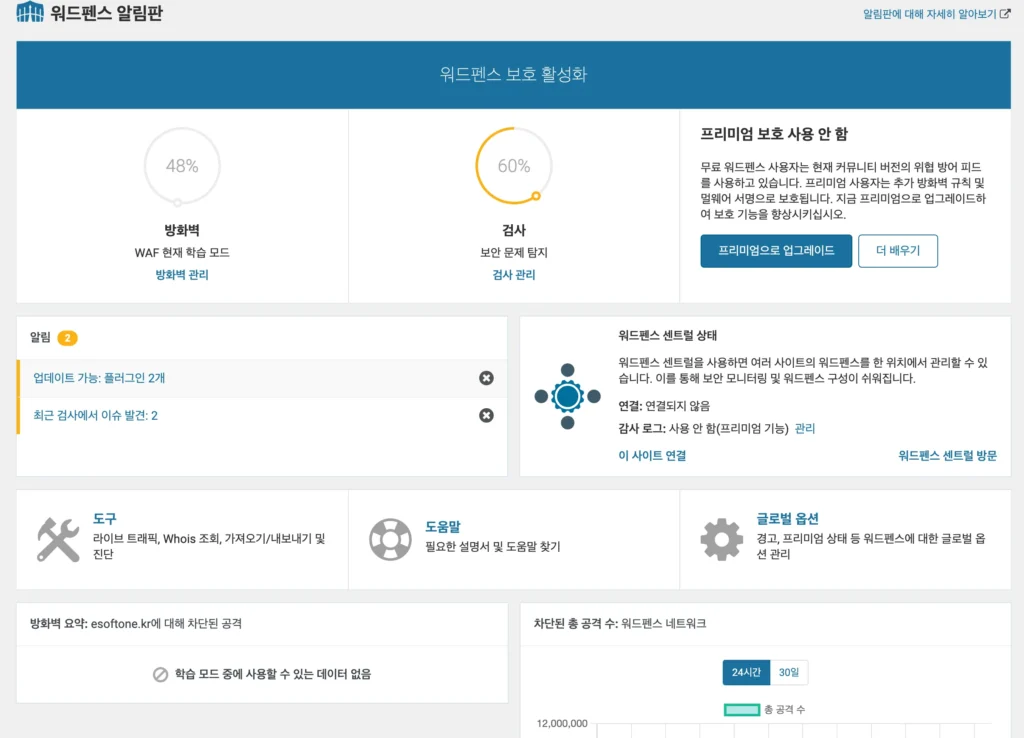The image size is (1024, 738).
Task: Open 업데이트 가능: 플러그인 2개 notice
Action: click(x=99, y=378)
